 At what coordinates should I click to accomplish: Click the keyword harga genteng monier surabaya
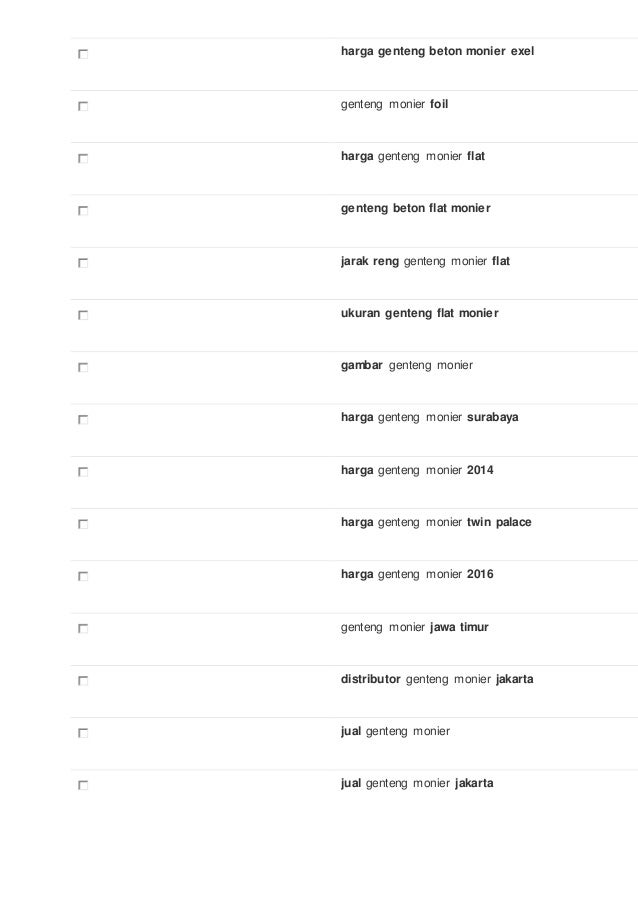click(430, 418)
